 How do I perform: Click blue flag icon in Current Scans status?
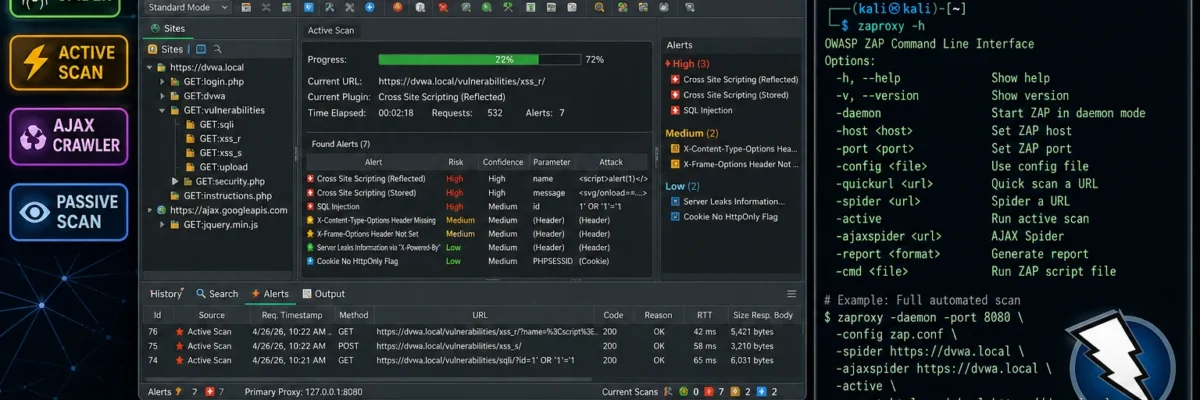tap(761, 392)
